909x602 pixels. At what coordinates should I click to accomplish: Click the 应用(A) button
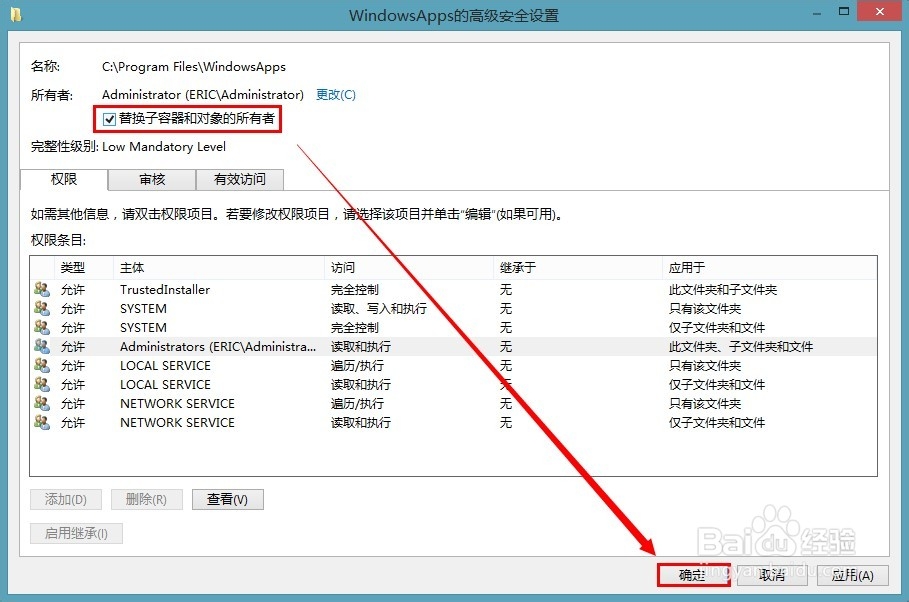point(851,574)
